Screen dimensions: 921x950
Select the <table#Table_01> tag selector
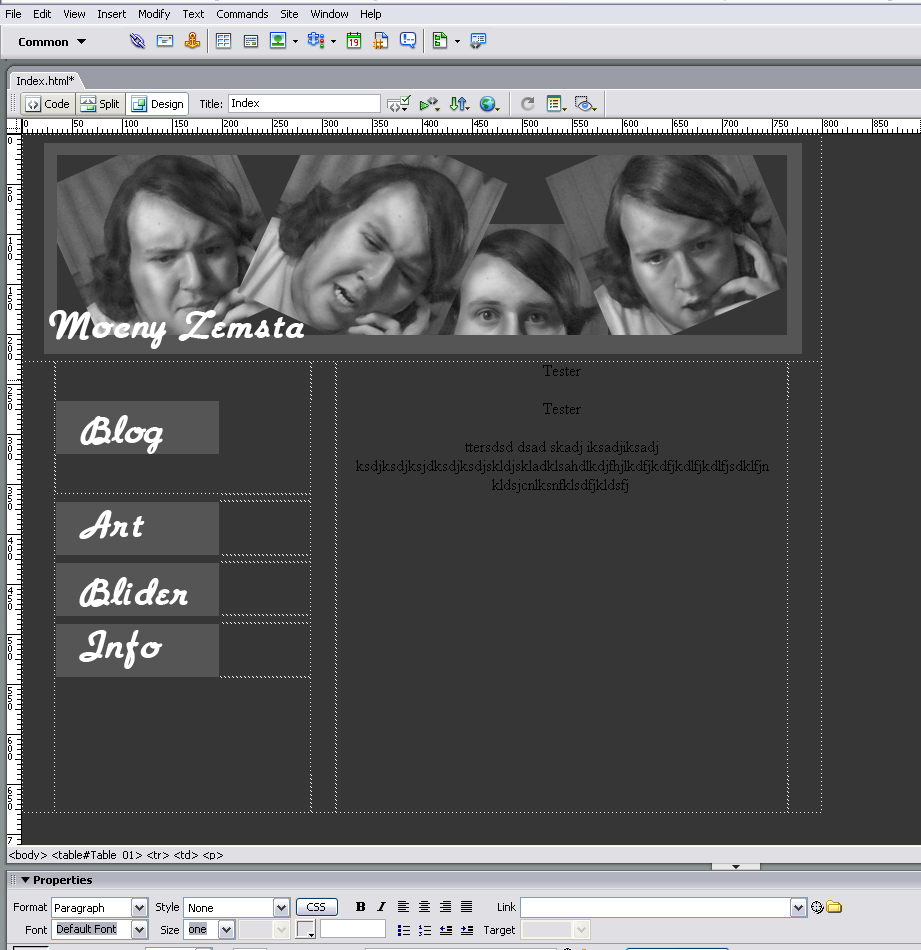[97, 855]
